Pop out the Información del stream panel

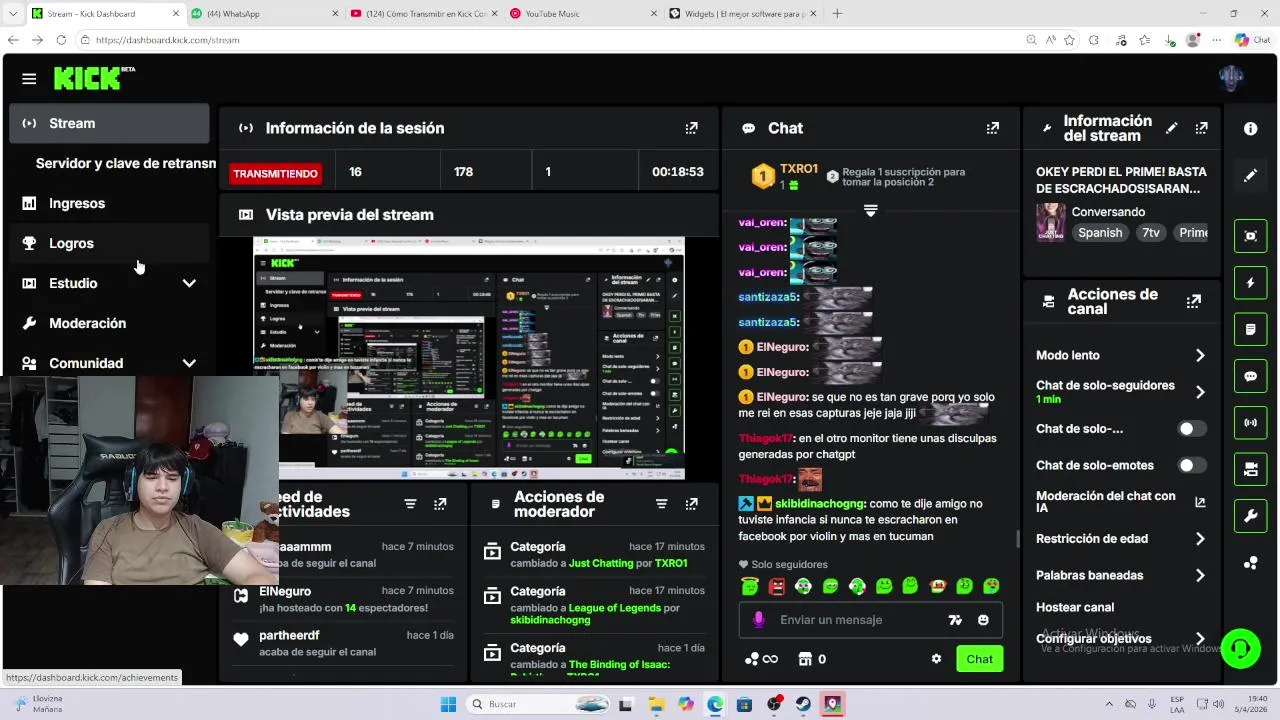pos(1201,128)
